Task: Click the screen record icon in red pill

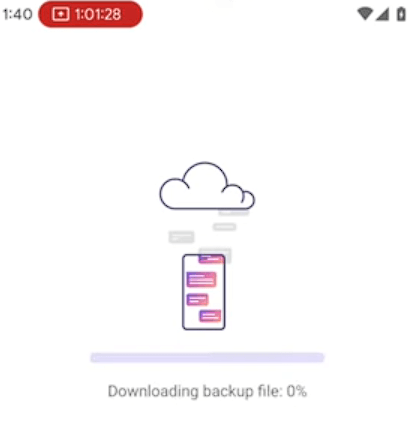Action: (60, 14)
